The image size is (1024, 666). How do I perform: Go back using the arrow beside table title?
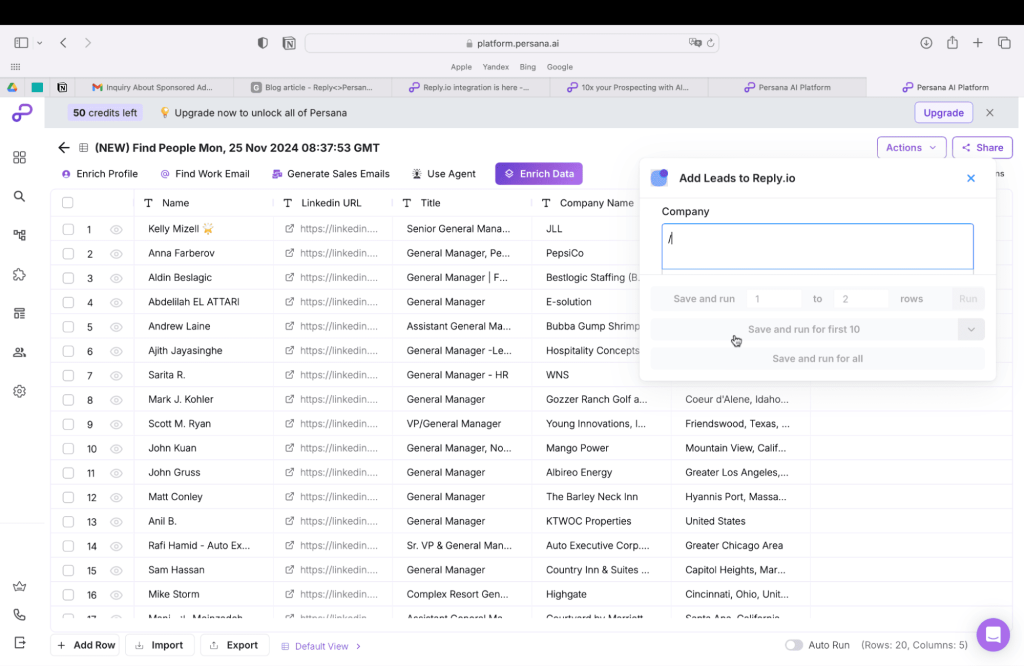click(x=63, y=148)
